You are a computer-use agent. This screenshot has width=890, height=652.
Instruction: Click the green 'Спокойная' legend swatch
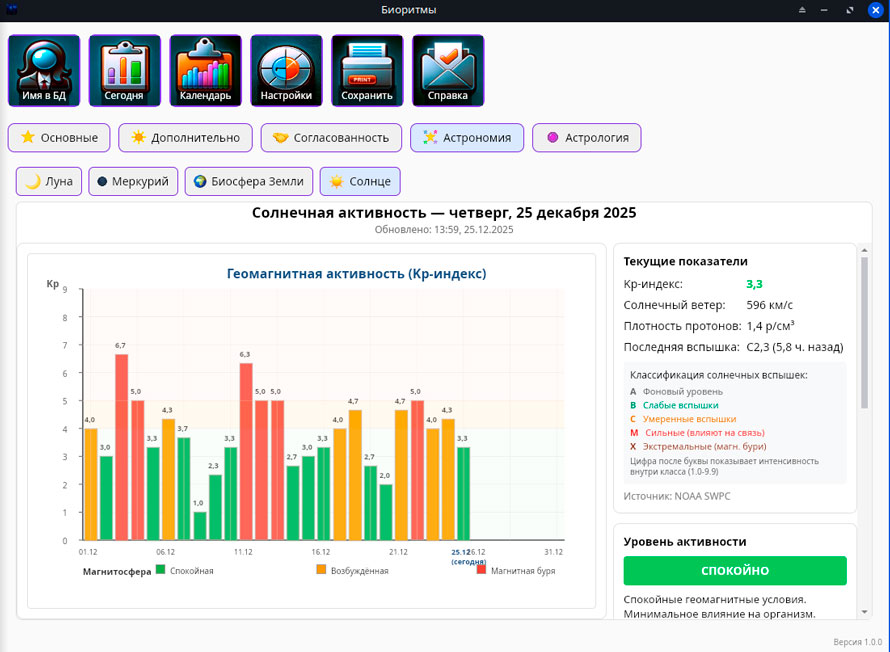point(160,570)
